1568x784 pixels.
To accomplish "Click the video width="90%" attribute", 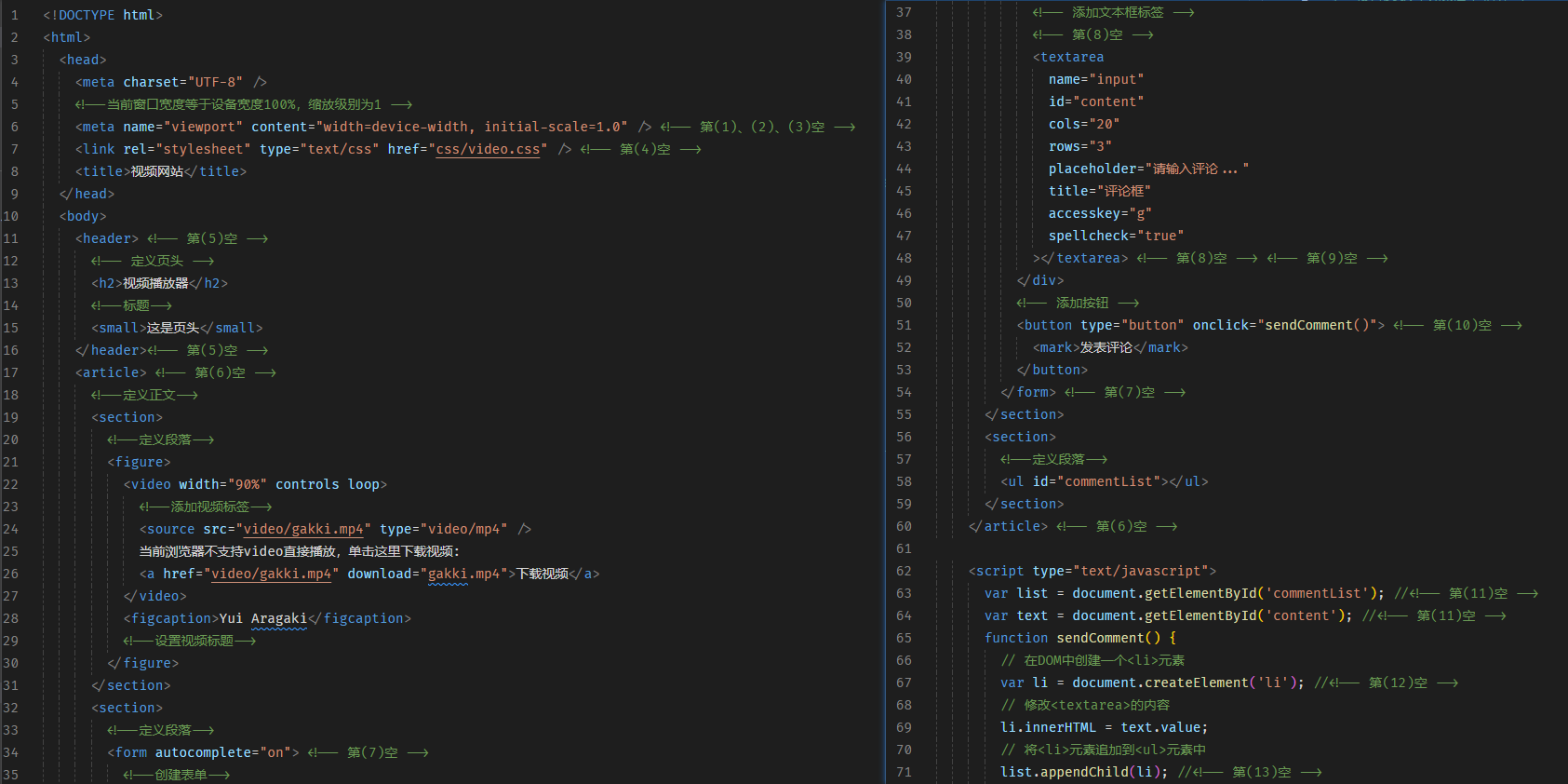I will [x=223, y=484].
